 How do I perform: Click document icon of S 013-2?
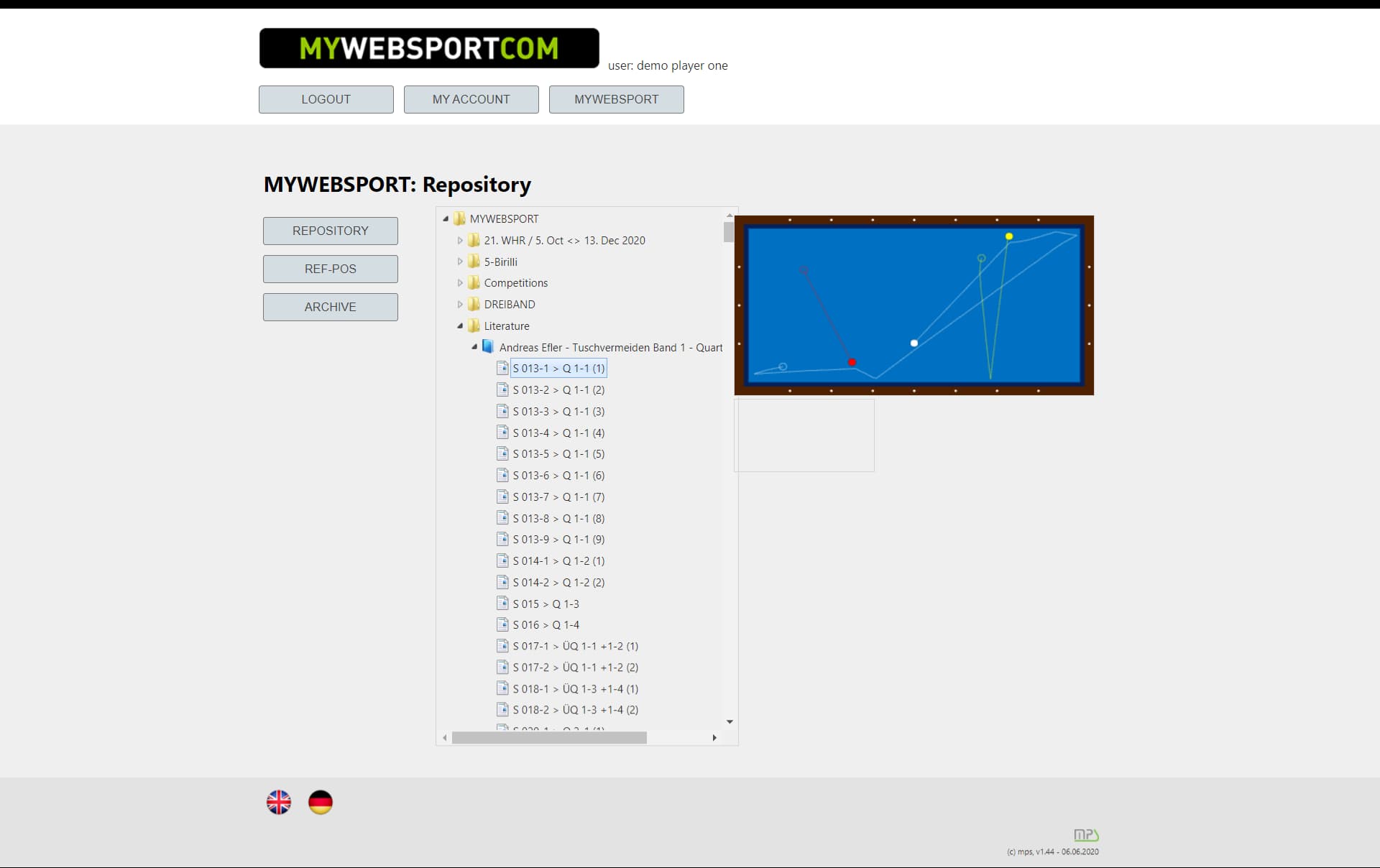(502, 389)
